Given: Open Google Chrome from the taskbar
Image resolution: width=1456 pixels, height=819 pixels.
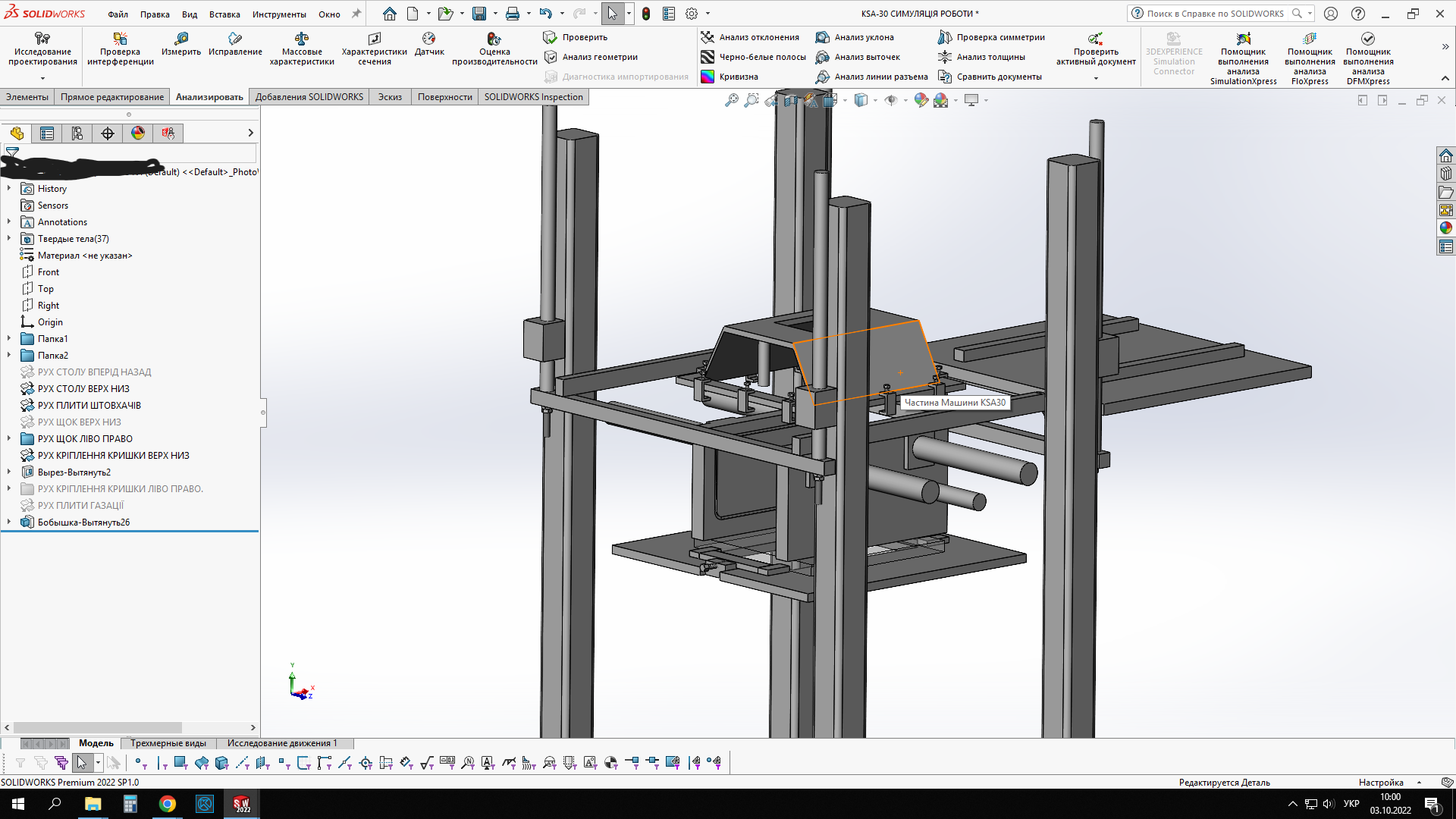Looking at the screenshot, I should [168, 804].
